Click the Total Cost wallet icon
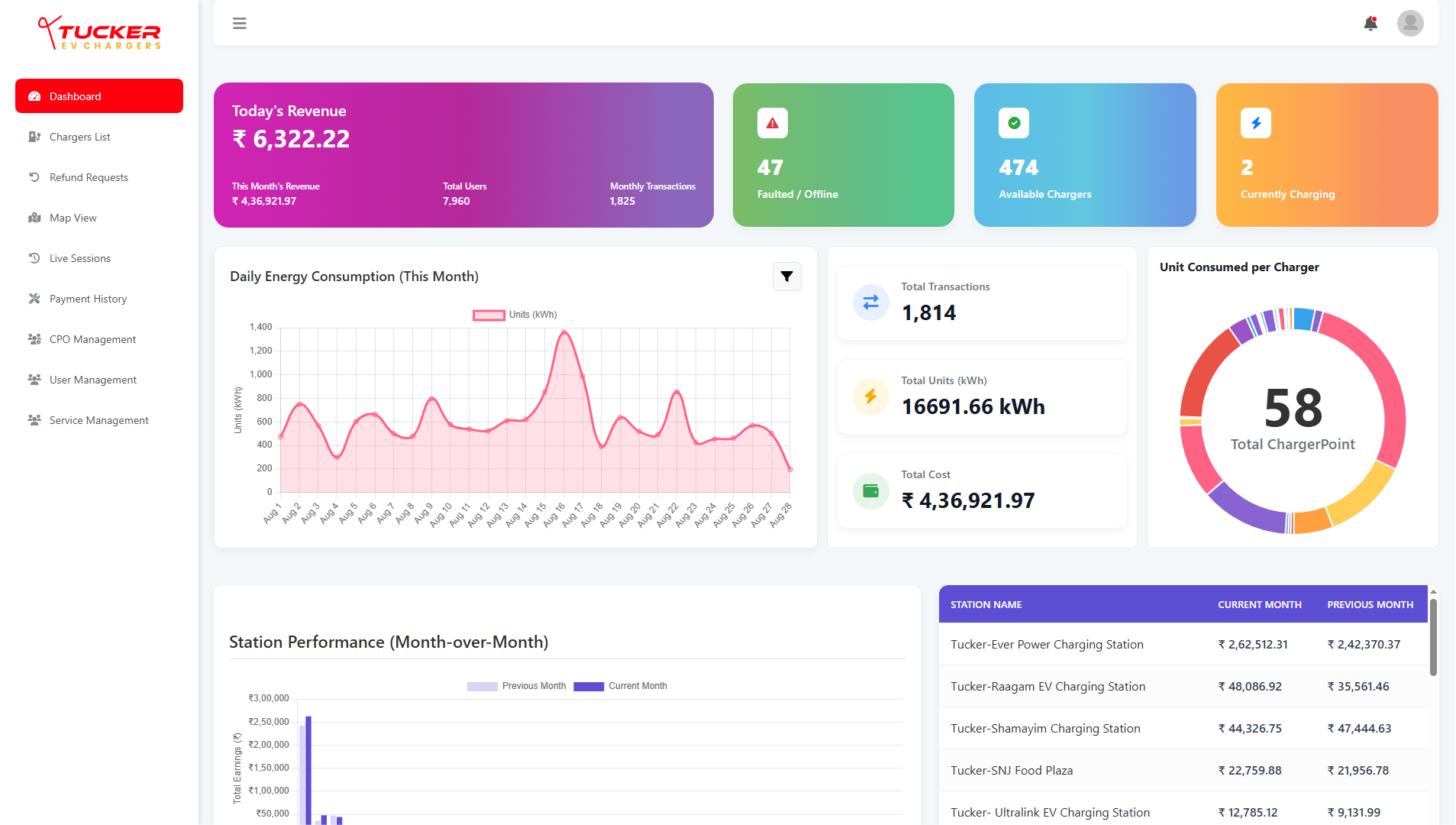Image resolution: width=1456 pixels, height=825 pixels. click(x=871, y=490)
